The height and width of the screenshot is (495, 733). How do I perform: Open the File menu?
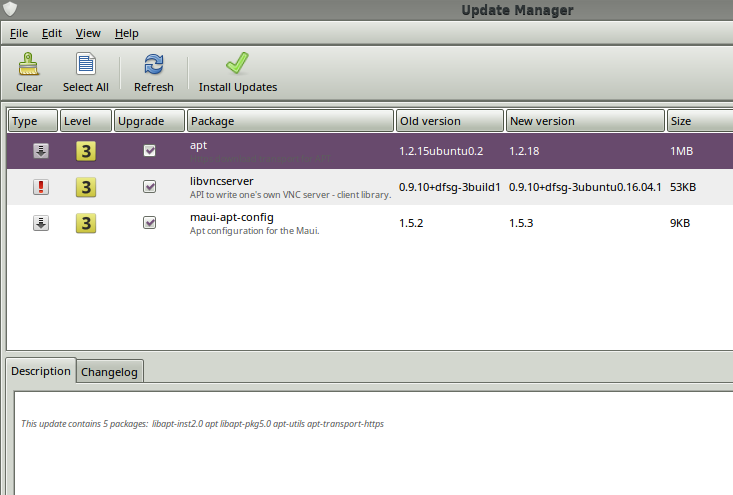point(19,33)
